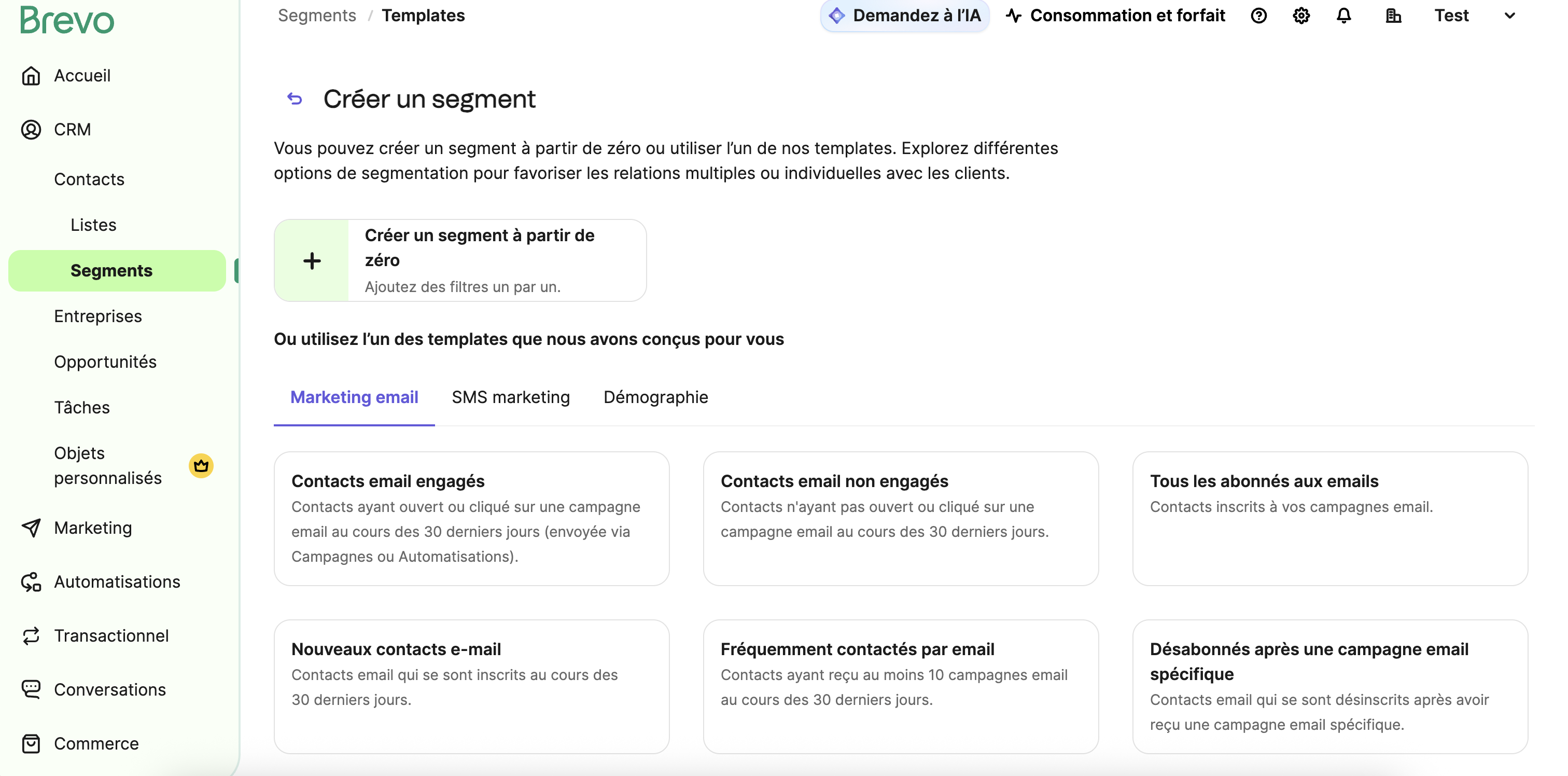
Task: Click the crown badge on Objets personnalisés
Action: (x=202, y=466)
